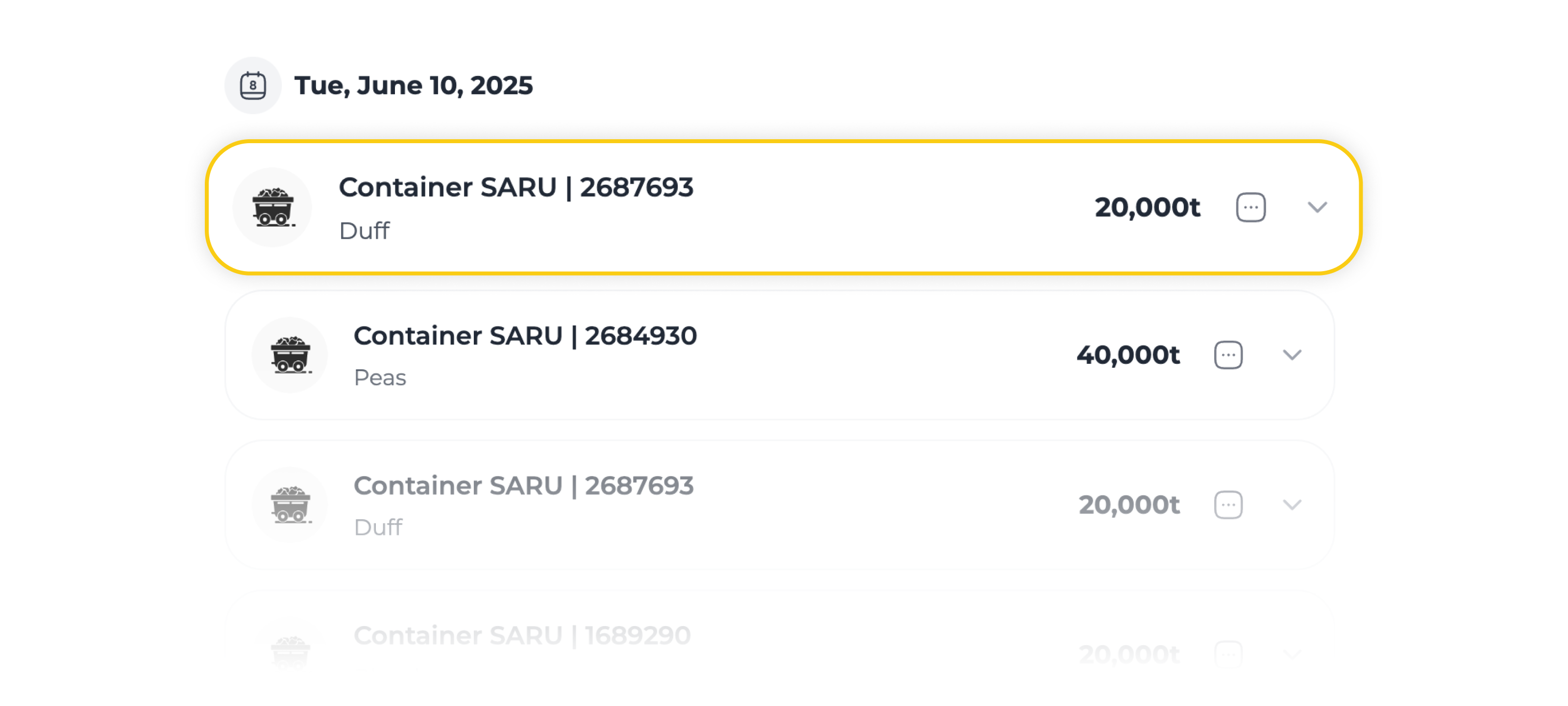Open the comment icon on the 40,000t row
The height and width of the screenshot is (706, 1568).
[x=1228, y=354]
